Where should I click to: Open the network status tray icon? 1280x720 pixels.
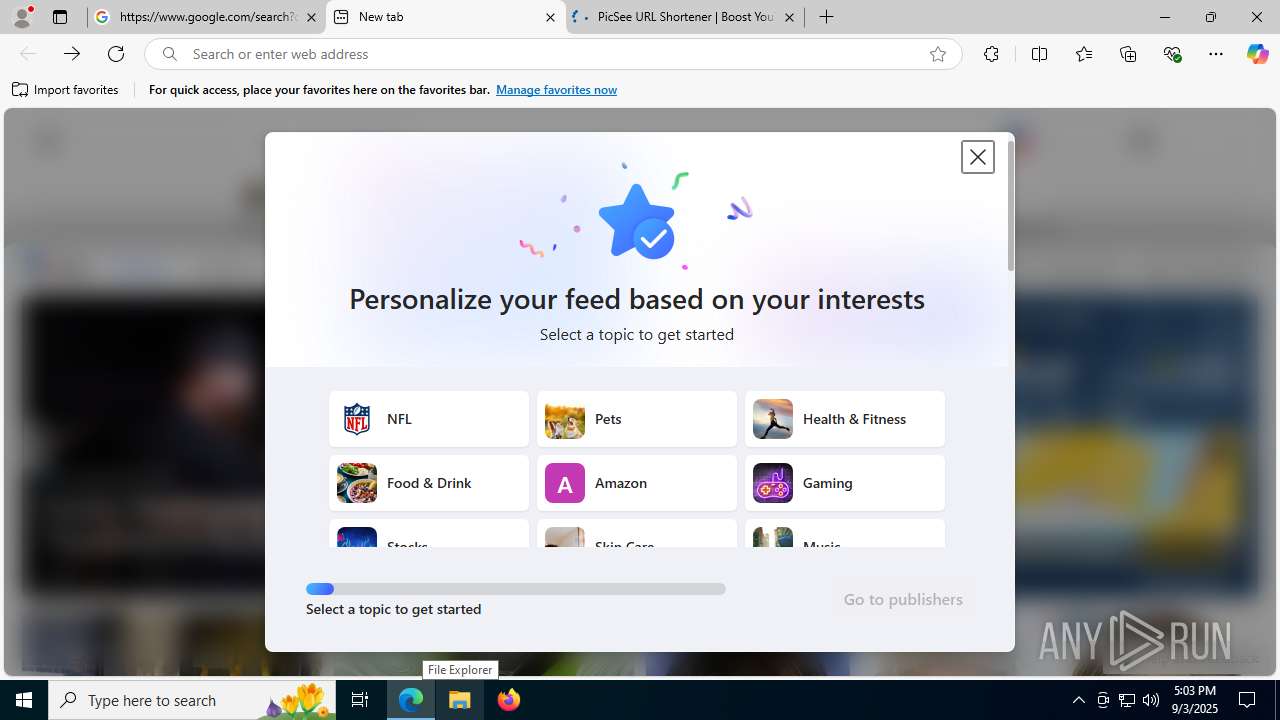click(x=1127, y=700)
